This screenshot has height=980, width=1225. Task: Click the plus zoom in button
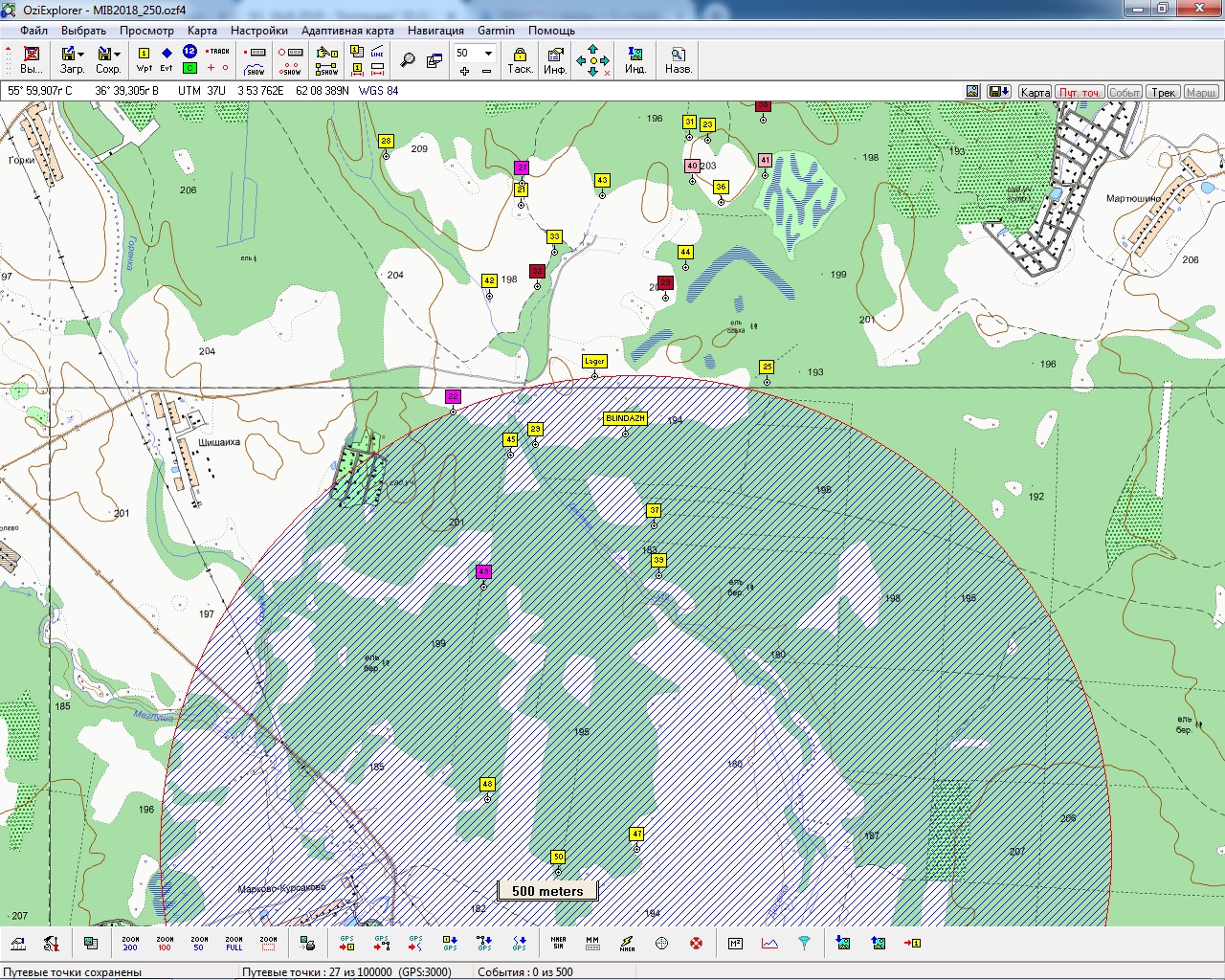[x=465, y=71]
